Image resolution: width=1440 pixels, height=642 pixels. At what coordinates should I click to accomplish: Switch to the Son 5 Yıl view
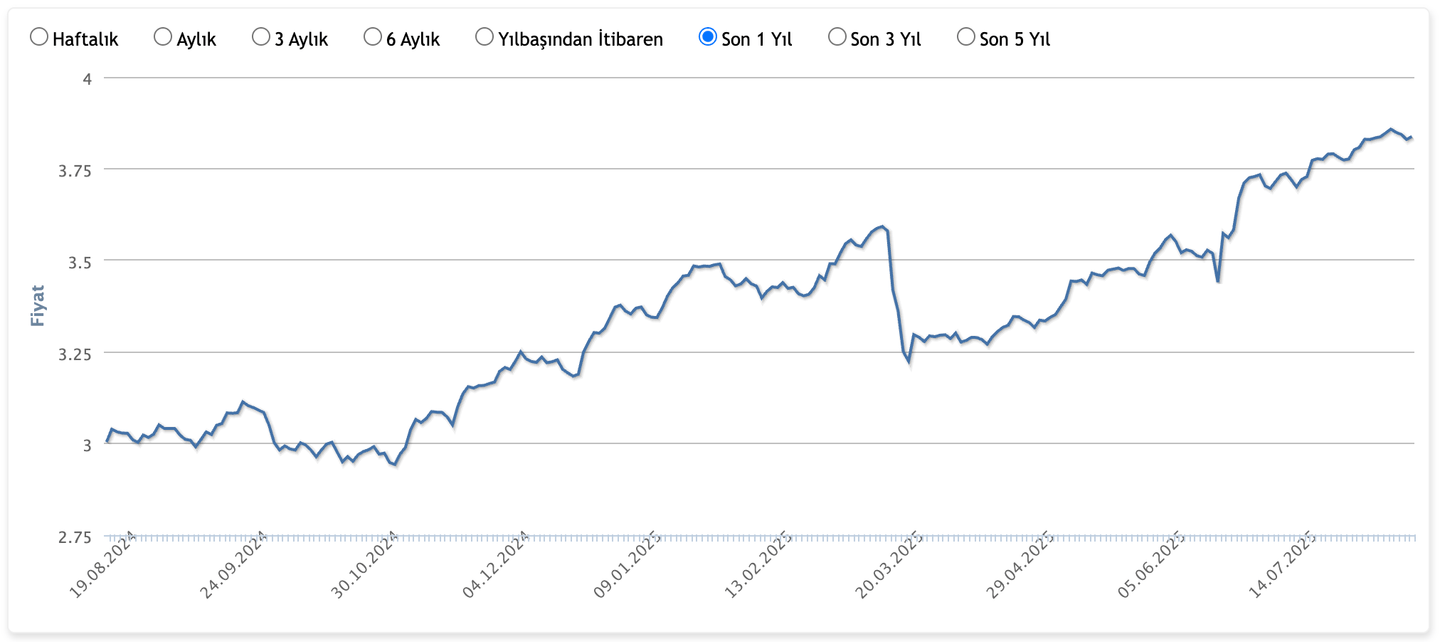click(965, 35)
